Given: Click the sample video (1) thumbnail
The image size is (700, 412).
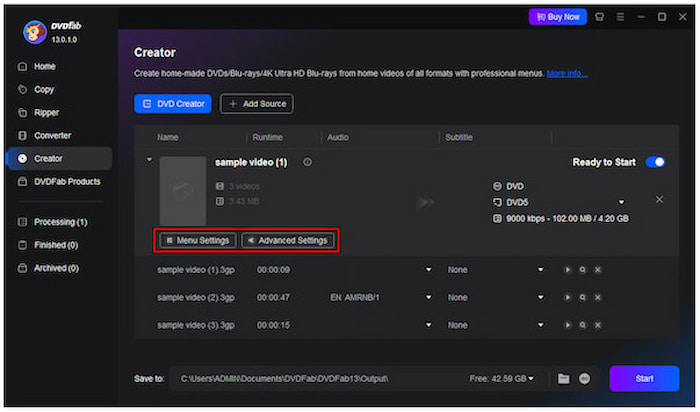Looking at the screenshot, I should pos(182,192).
